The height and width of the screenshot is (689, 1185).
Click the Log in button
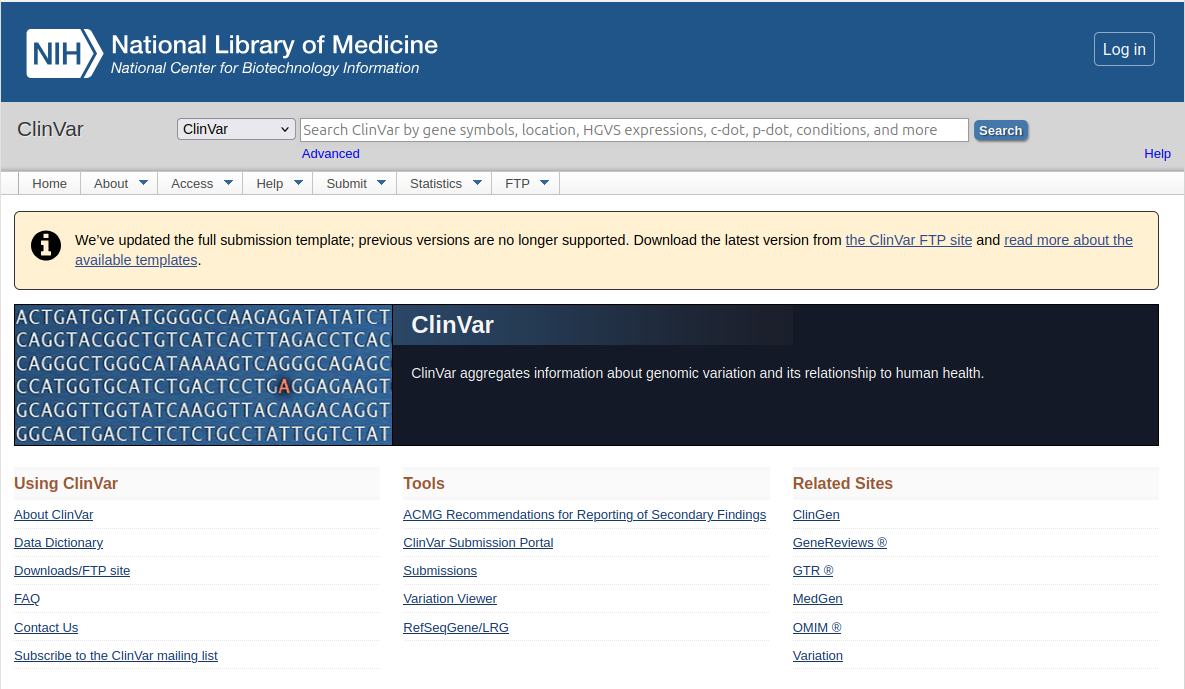pyautogui.click(x=1124, y=49)
